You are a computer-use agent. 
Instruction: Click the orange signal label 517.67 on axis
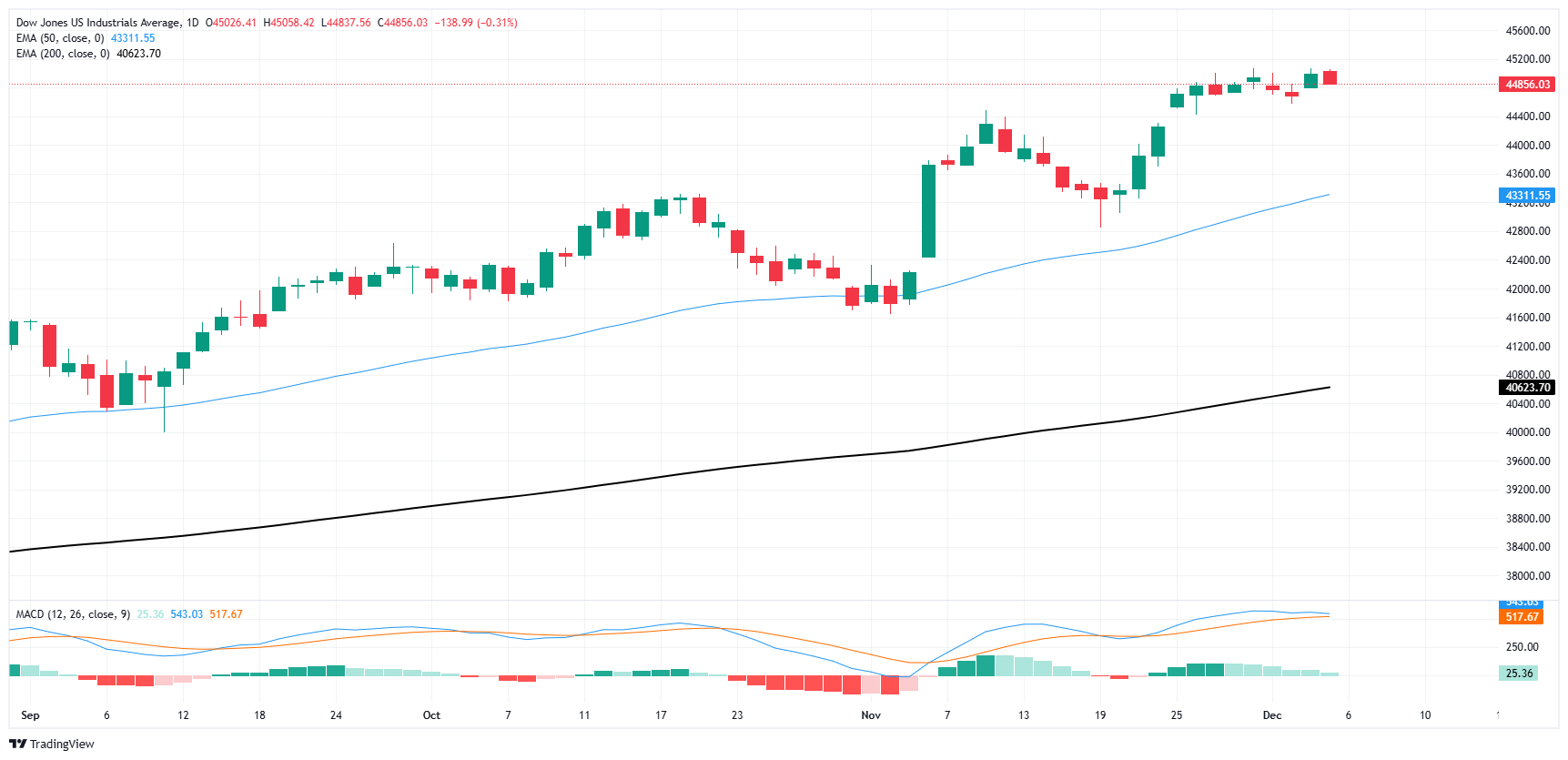coord(1521,617)
